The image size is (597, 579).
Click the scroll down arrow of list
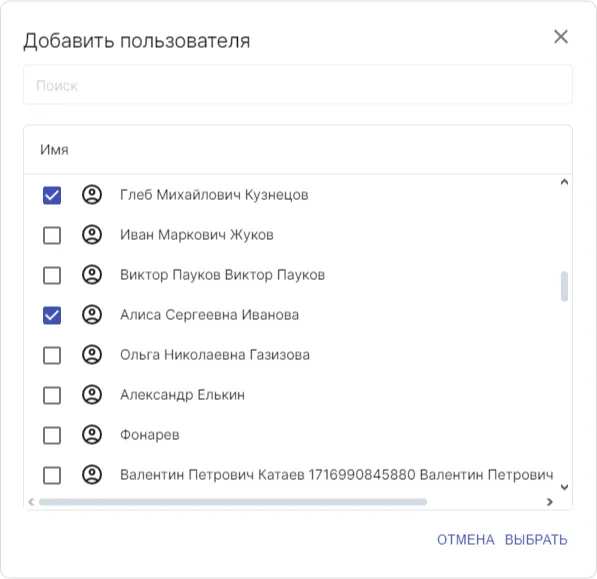tap(564, 487)
